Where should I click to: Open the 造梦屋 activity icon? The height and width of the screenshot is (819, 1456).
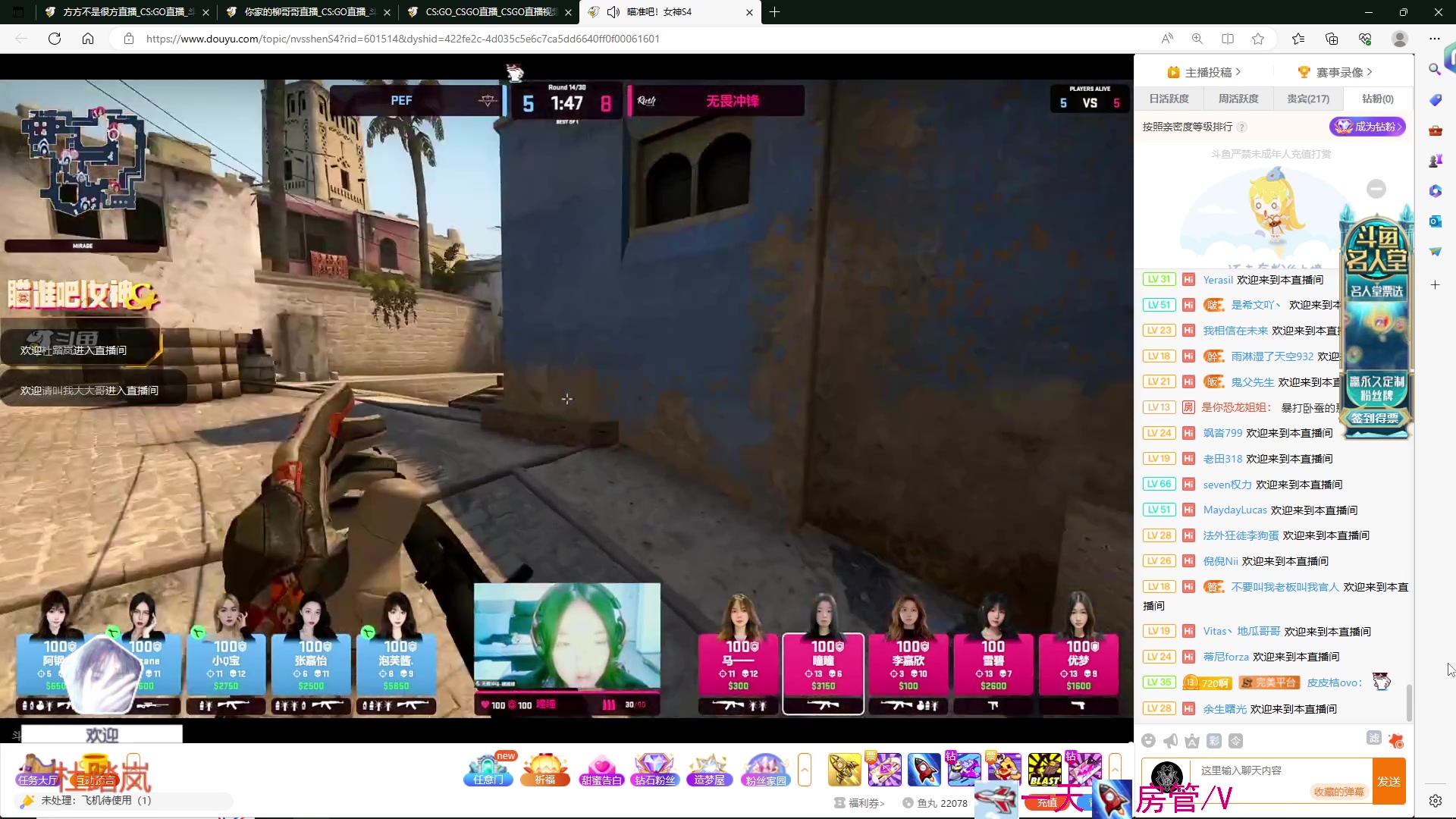click(710, 769)
